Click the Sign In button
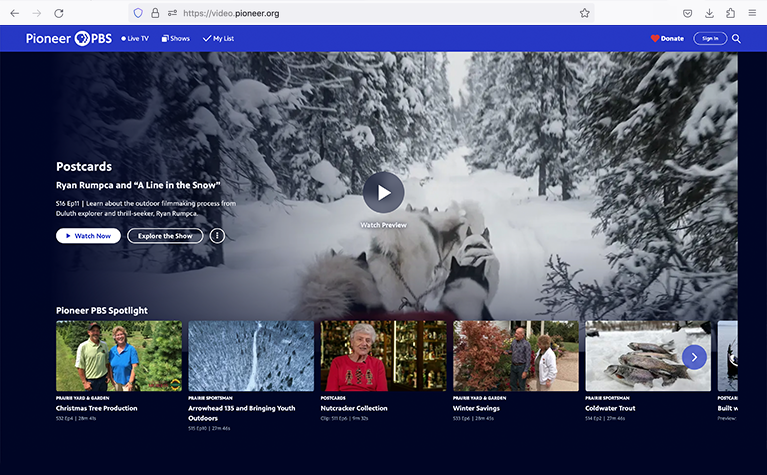 coord(710,38)
